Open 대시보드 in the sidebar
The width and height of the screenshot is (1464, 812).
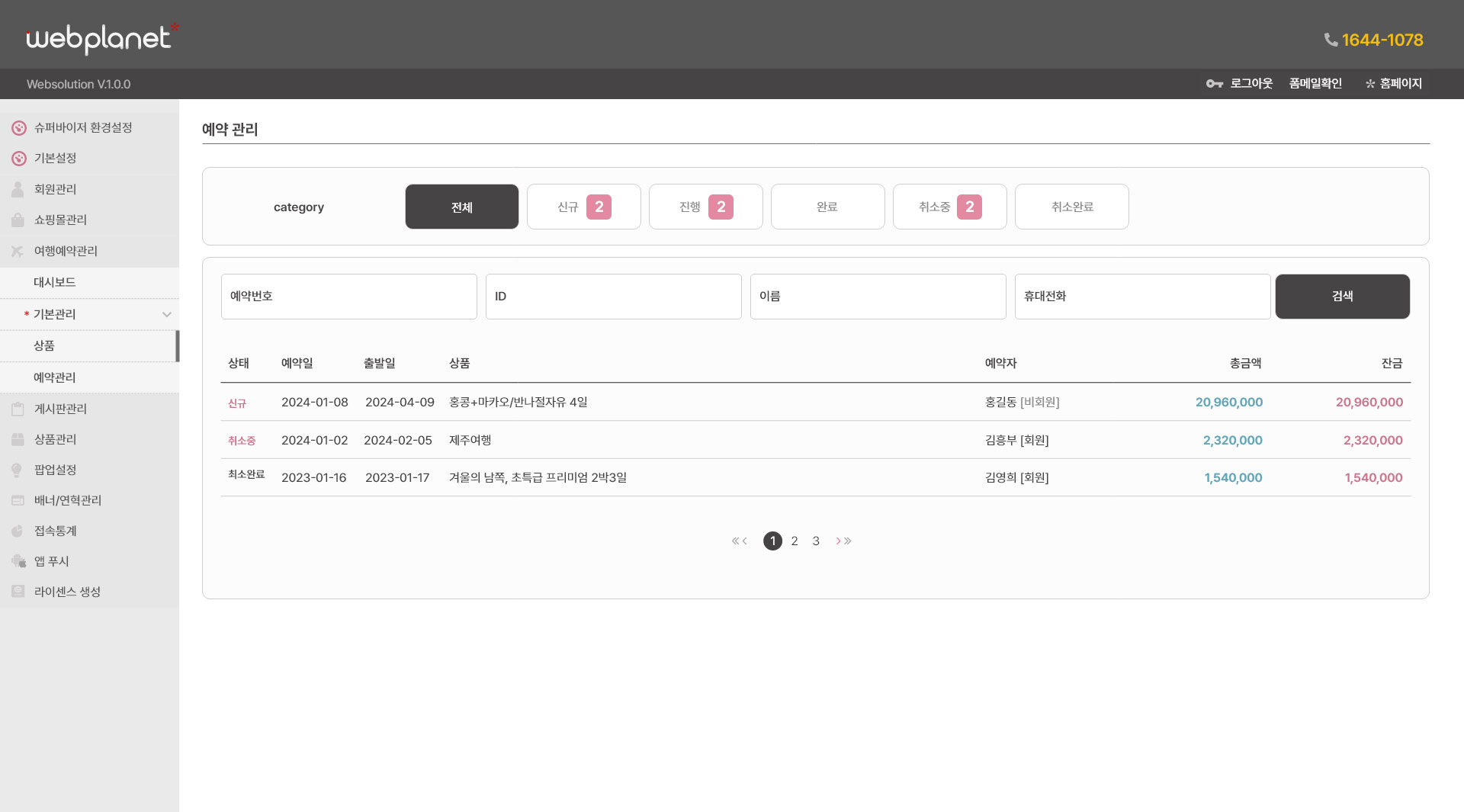[x=54, y=282]
